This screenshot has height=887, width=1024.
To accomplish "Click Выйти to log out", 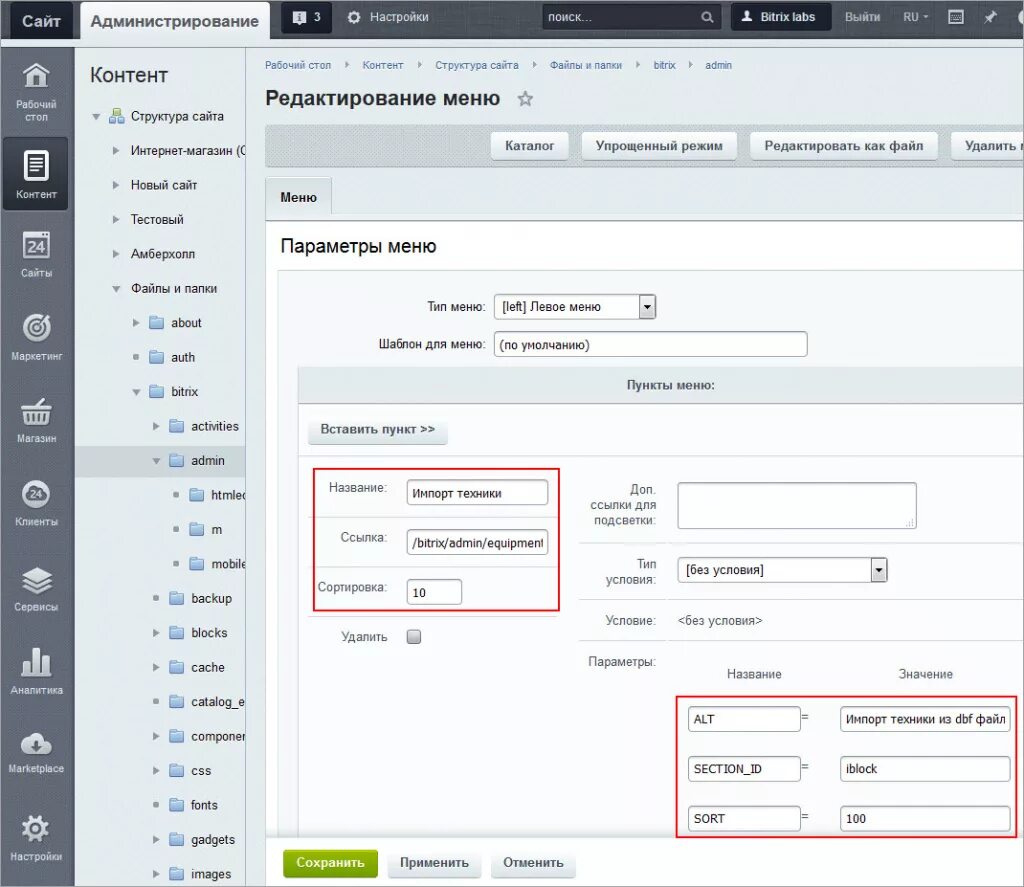I will (862, 18).
